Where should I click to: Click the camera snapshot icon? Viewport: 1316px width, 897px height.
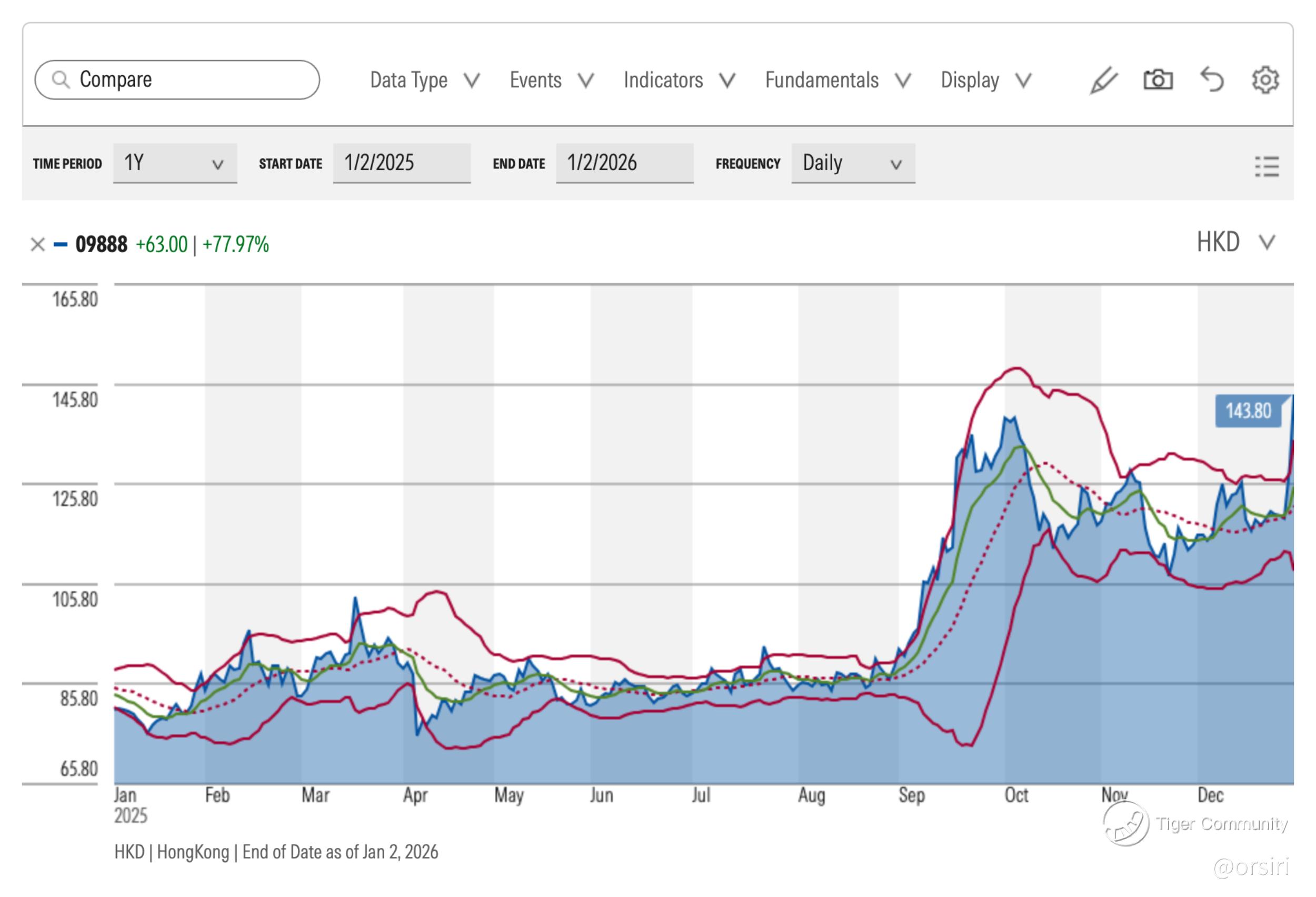tap(1158, 80)
